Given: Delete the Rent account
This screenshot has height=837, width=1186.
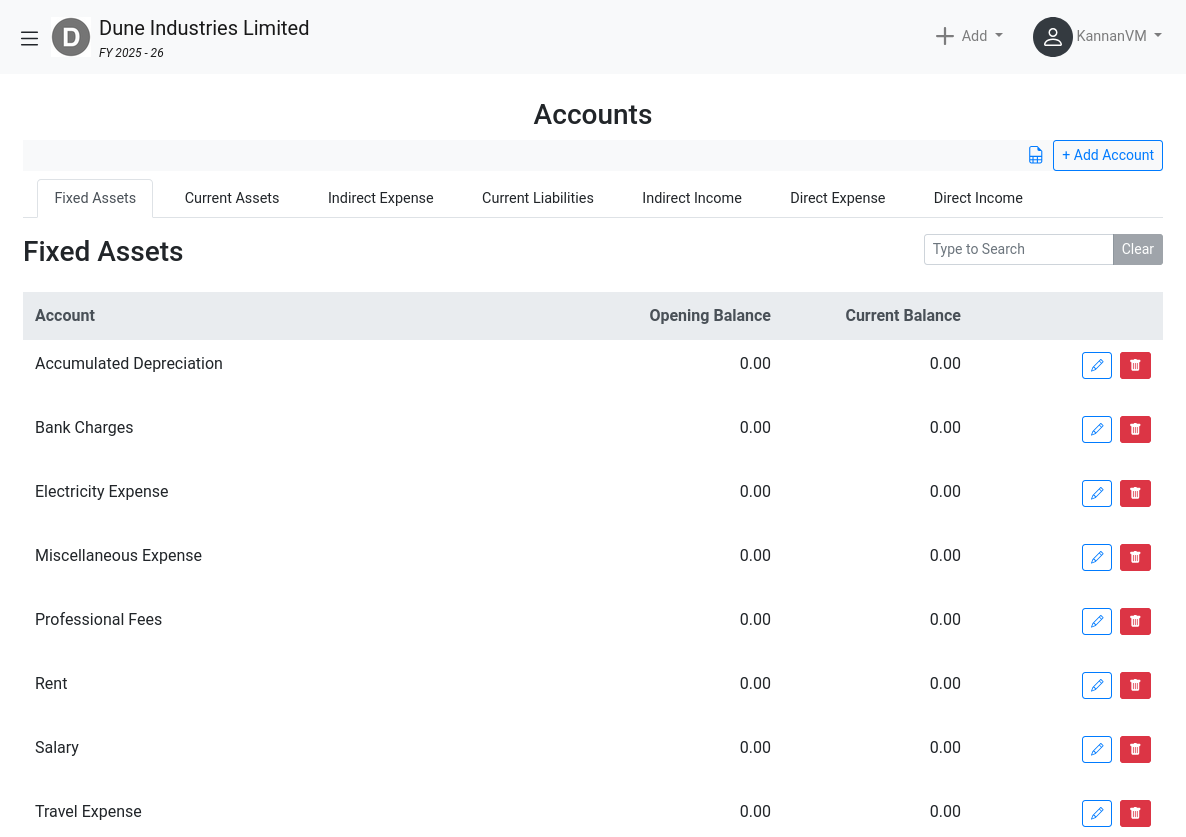Looking at the screenshot, I should click(x=1135, y=685).
